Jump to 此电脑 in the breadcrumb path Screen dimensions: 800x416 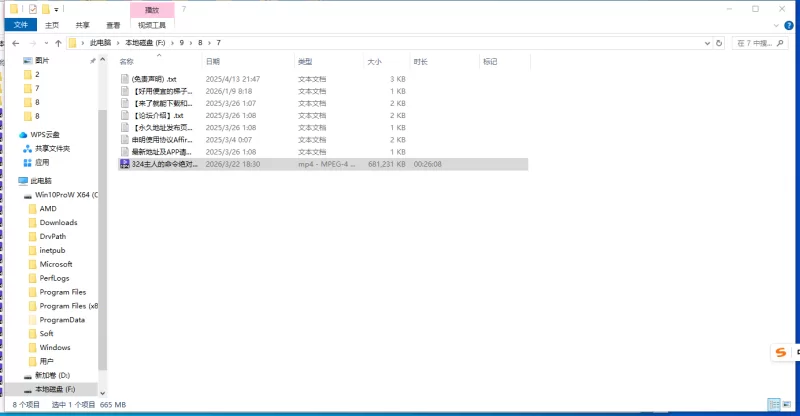[100, 43]
